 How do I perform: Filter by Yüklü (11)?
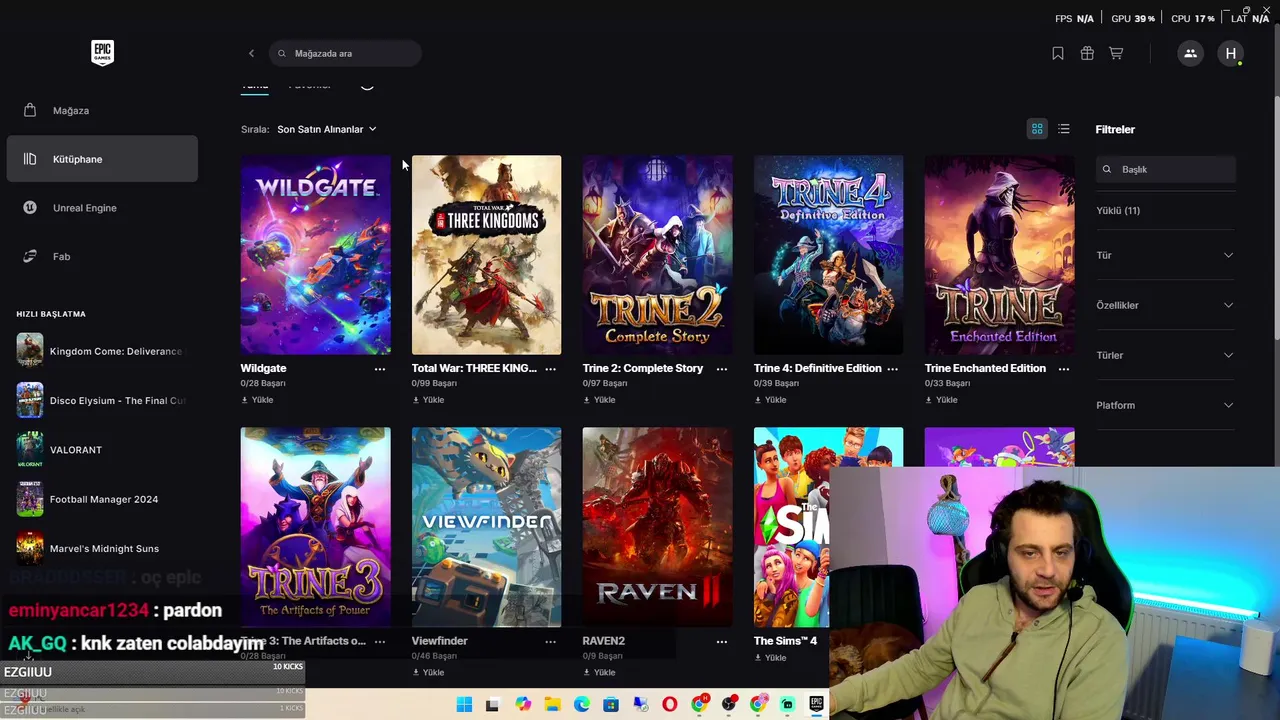(x=1118, y=210)
